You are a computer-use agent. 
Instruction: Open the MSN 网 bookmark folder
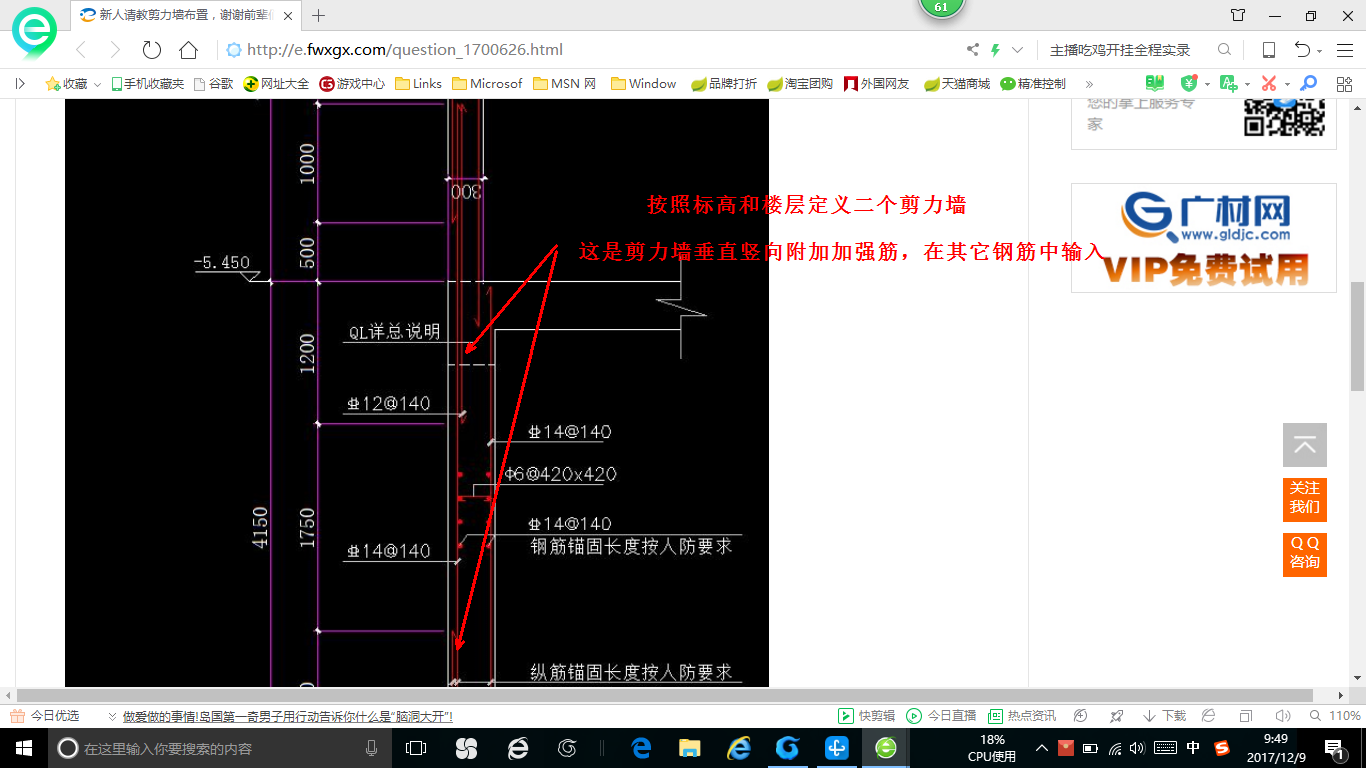click(564, 84)
